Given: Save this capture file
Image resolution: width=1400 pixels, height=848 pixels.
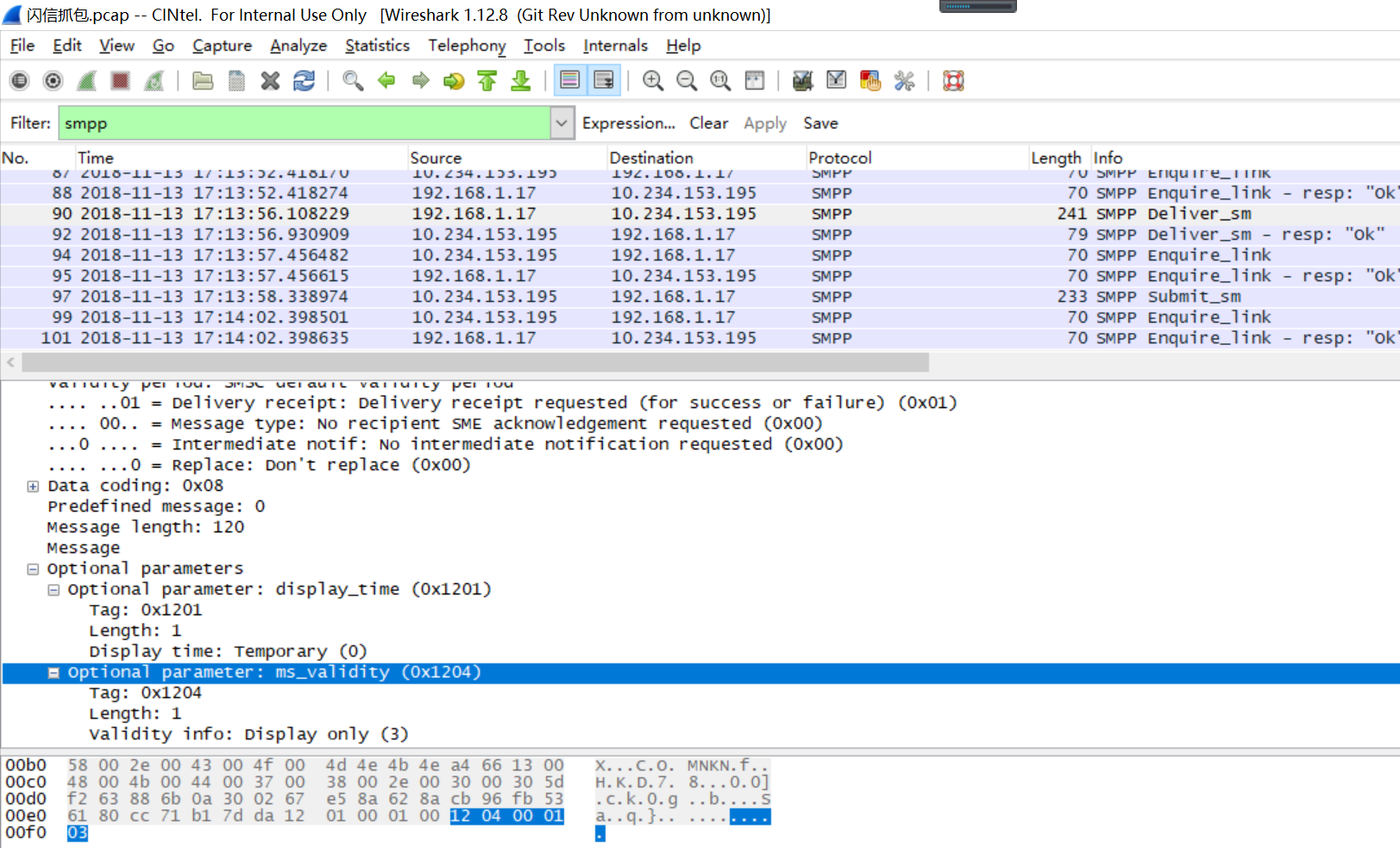Looking at the screenshot, I should [x=236, y=81].
